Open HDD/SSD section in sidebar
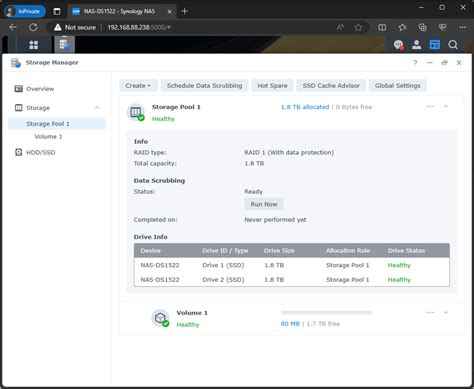 pos(41,152)
